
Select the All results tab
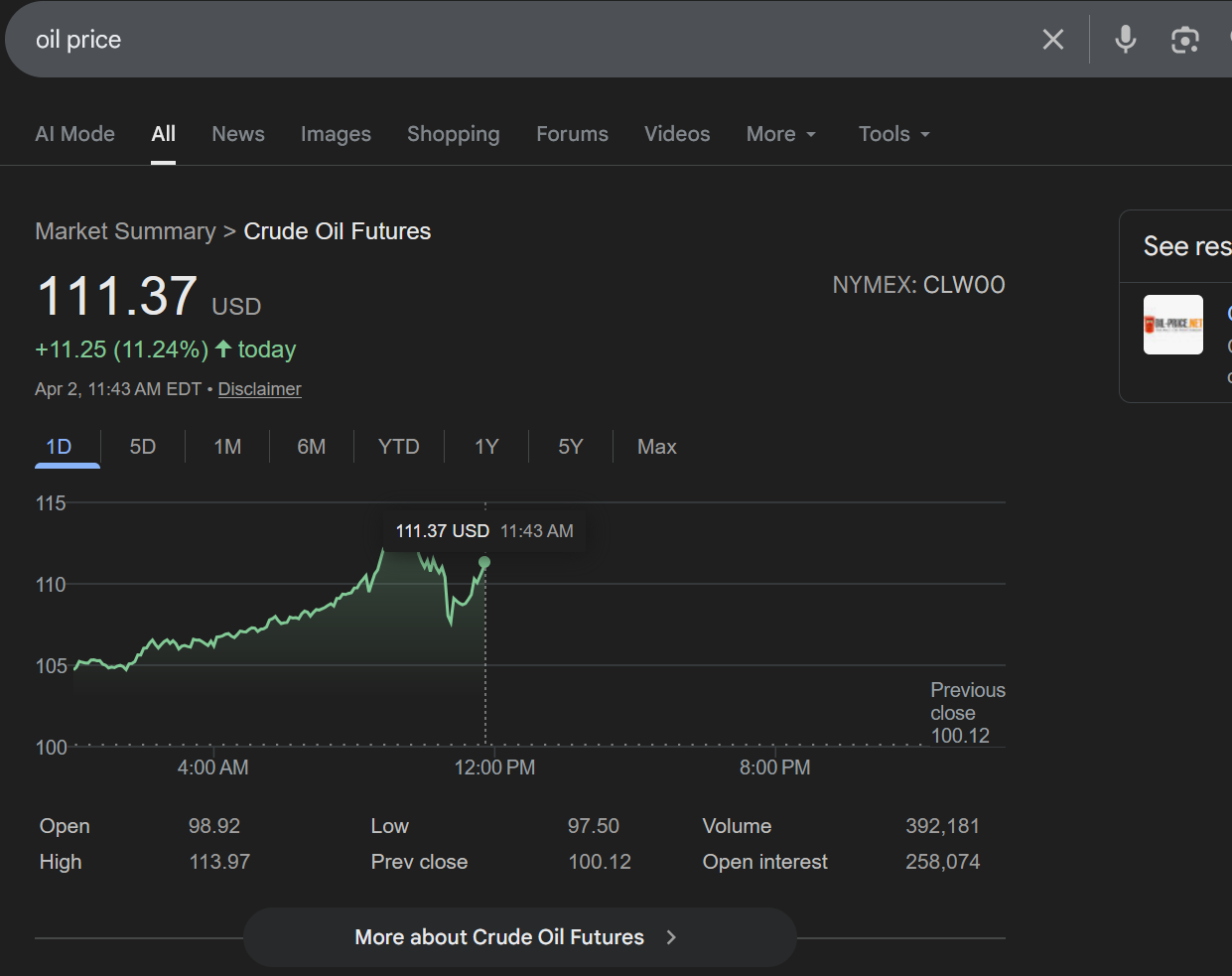click(164, 134)
